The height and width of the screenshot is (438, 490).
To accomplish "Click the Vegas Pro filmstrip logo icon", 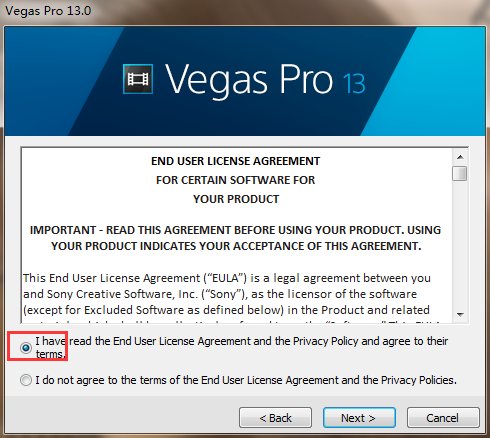I will coord(138,79).
